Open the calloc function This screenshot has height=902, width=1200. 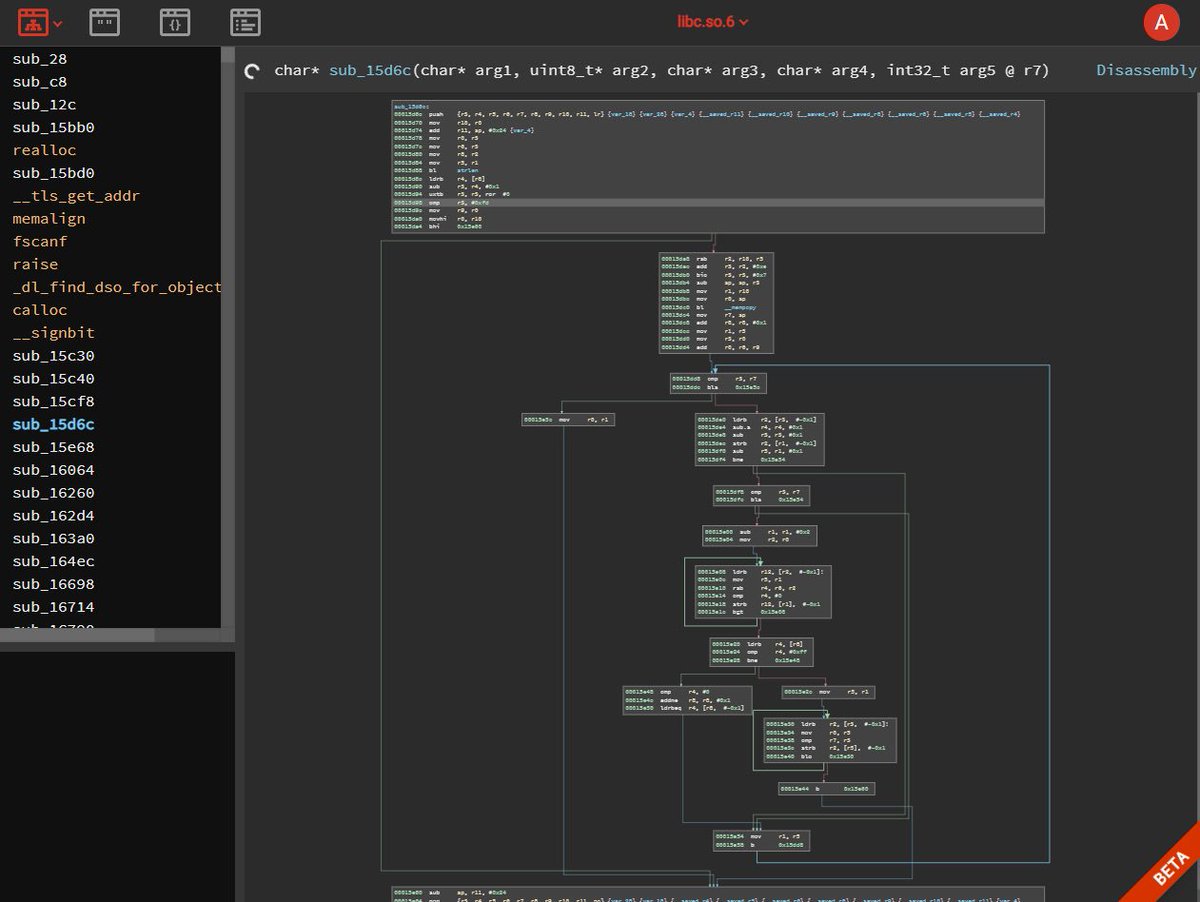(39, 309)
